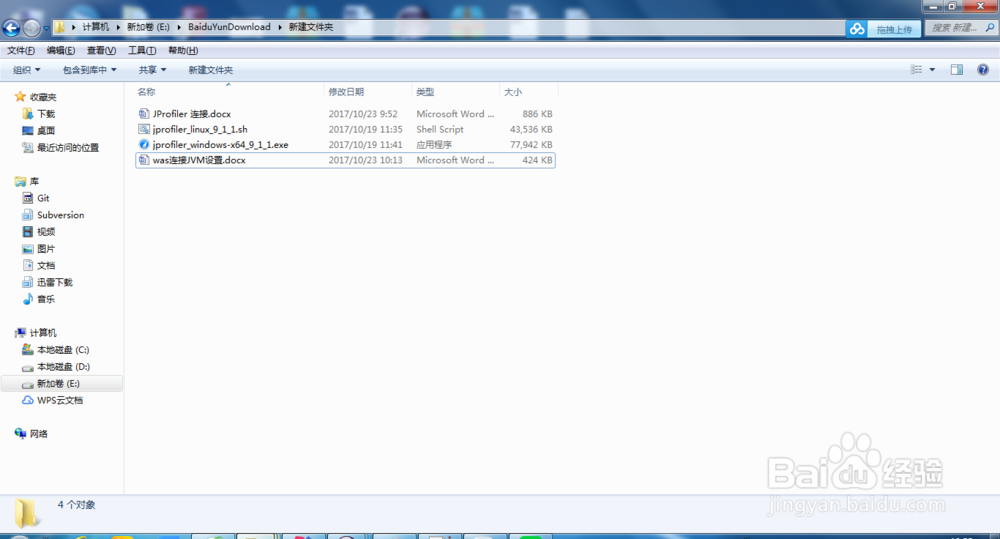The width and height of the screenshot is (1000, 539).
Task: Open the recent locations dropdown arrow
Action: coord(46,29)
